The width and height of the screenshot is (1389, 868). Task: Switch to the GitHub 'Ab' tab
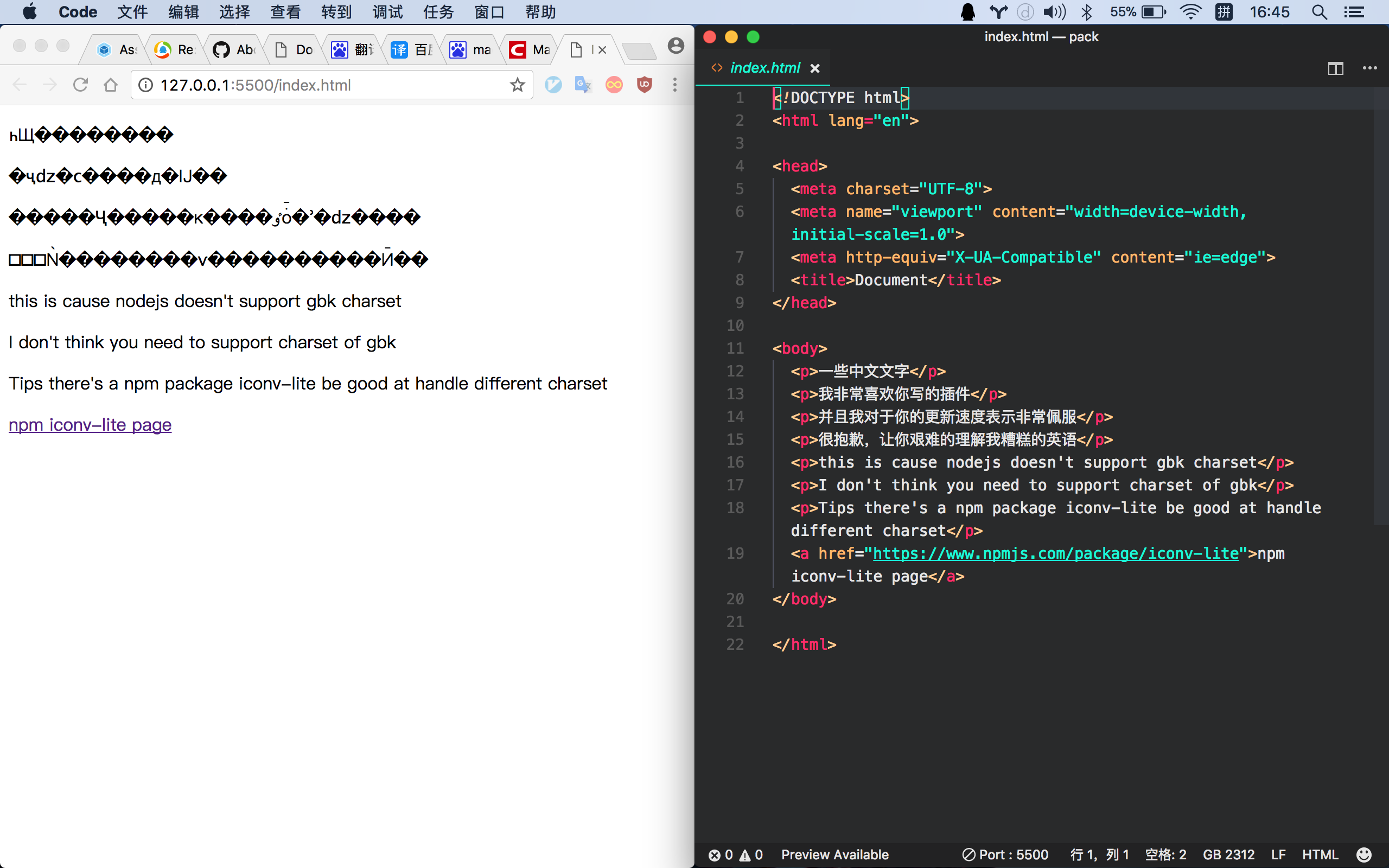(x=234, y=50)
